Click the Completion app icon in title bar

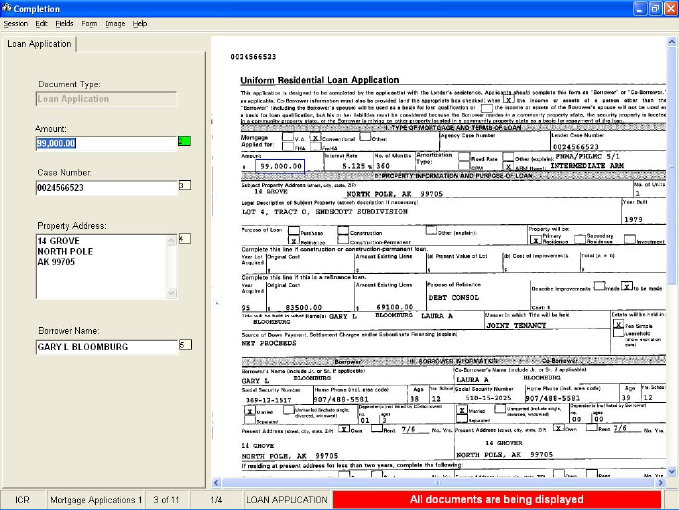8,8
